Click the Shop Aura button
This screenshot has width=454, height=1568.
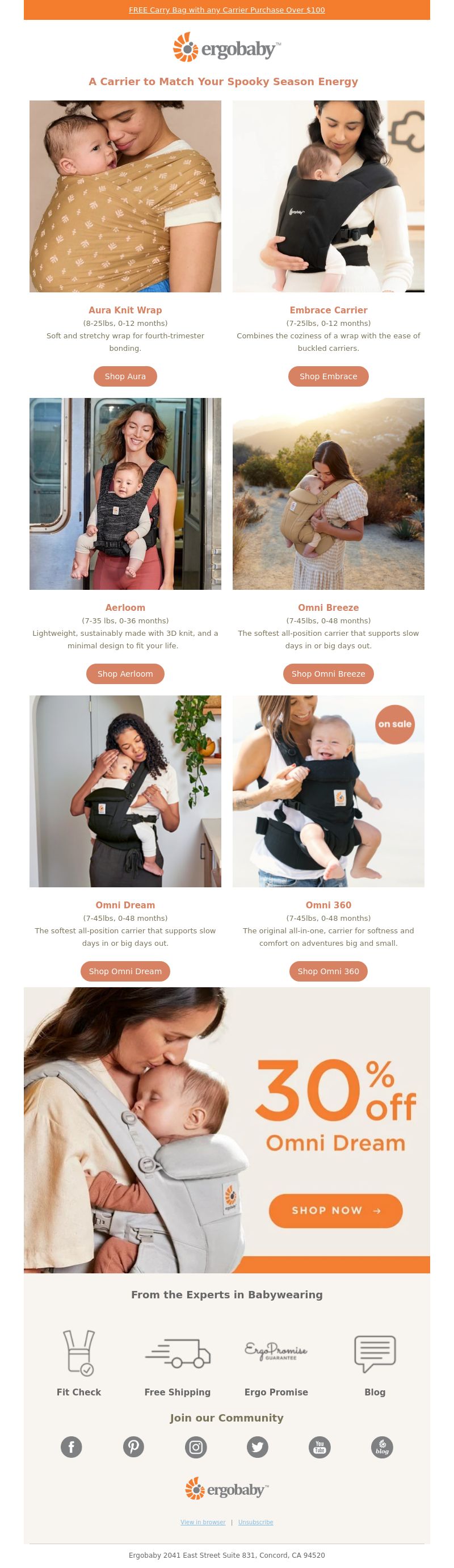click(125, 376)
